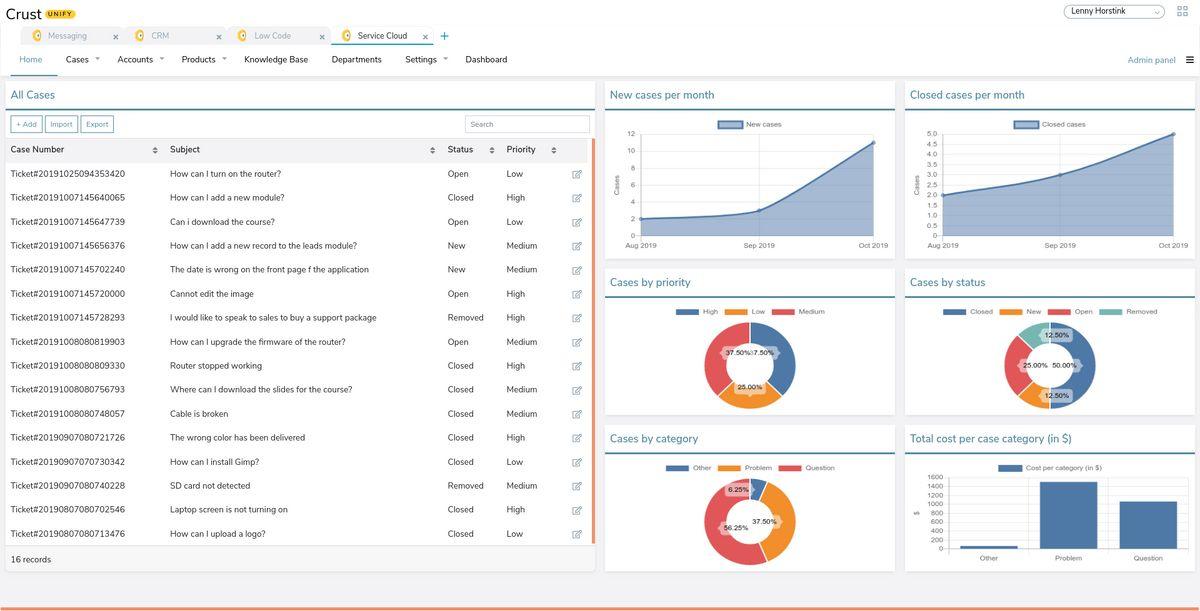Edit the 'How can I install Gimp?' case
The width and height of the screenshot is (1200, 611).
[x=577, y=462]
